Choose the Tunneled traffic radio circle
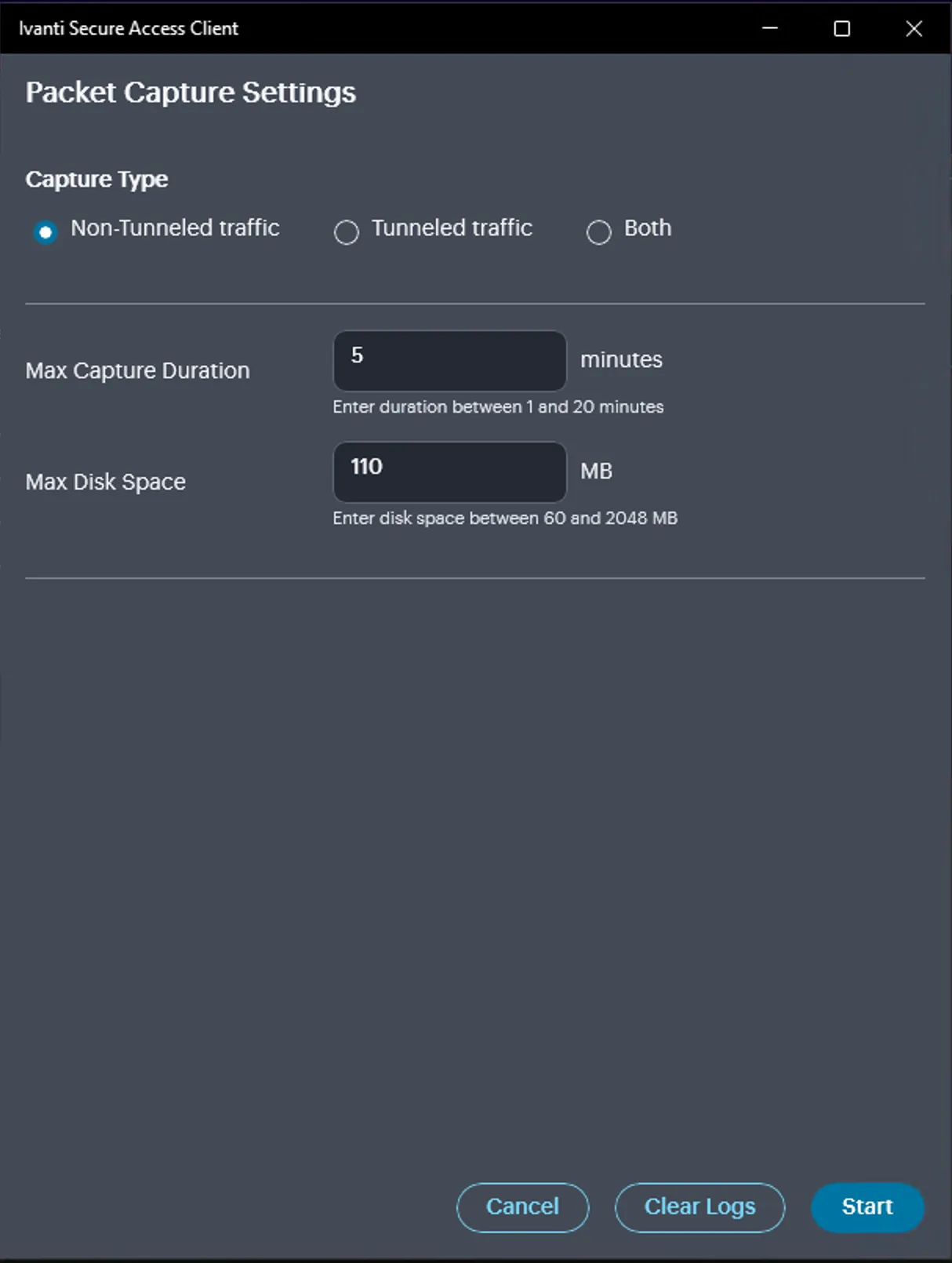Screen dimensions: 952x1263 pos(346,232)
